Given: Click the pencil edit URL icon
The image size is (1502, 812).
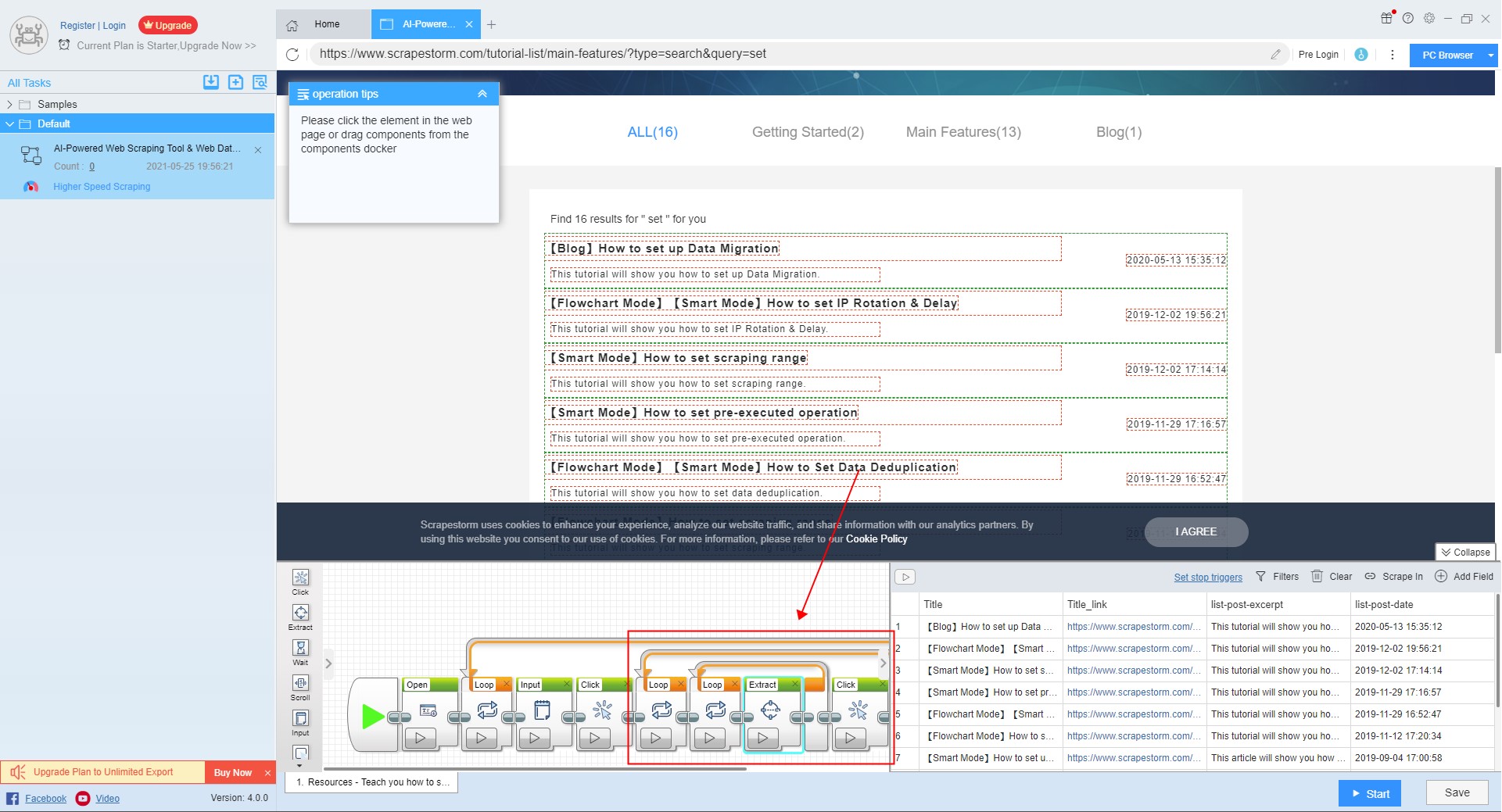Looking at the screenshot, I should click(1275, 55).
